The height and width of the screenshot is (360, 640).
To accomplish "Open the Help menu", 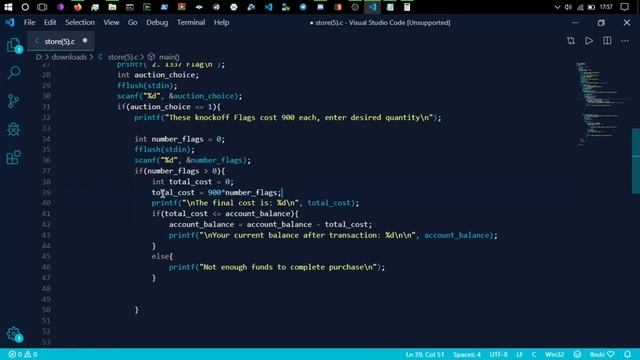I will [x=221, y=22].
